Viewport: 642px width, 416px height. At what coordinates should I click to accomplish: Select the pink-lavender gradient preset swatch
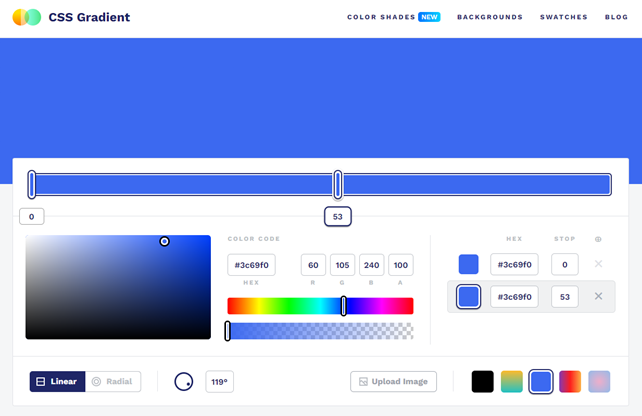point(599,381)
